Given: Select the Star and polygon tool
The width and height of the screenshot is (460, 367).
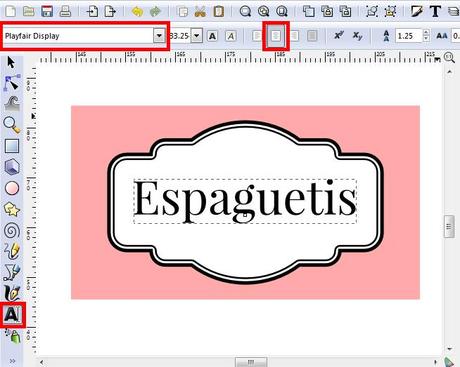Looking at the screenshot, I should coord(12,209).
